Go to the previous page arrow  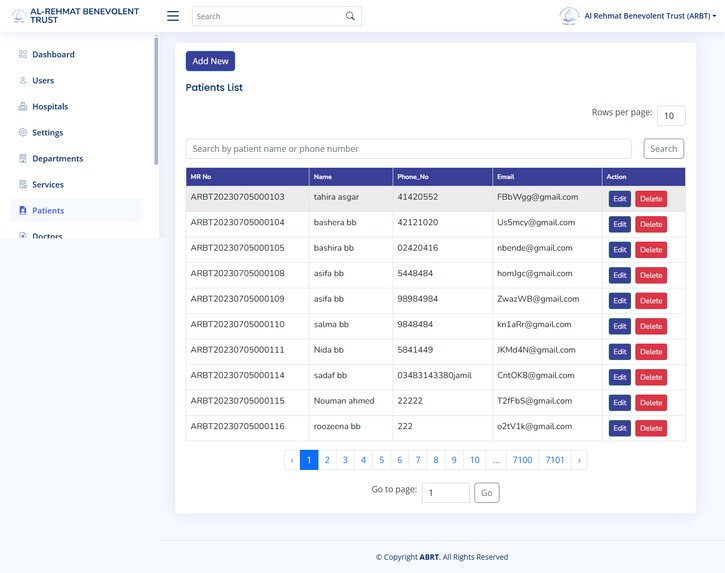tap(292, 460)
